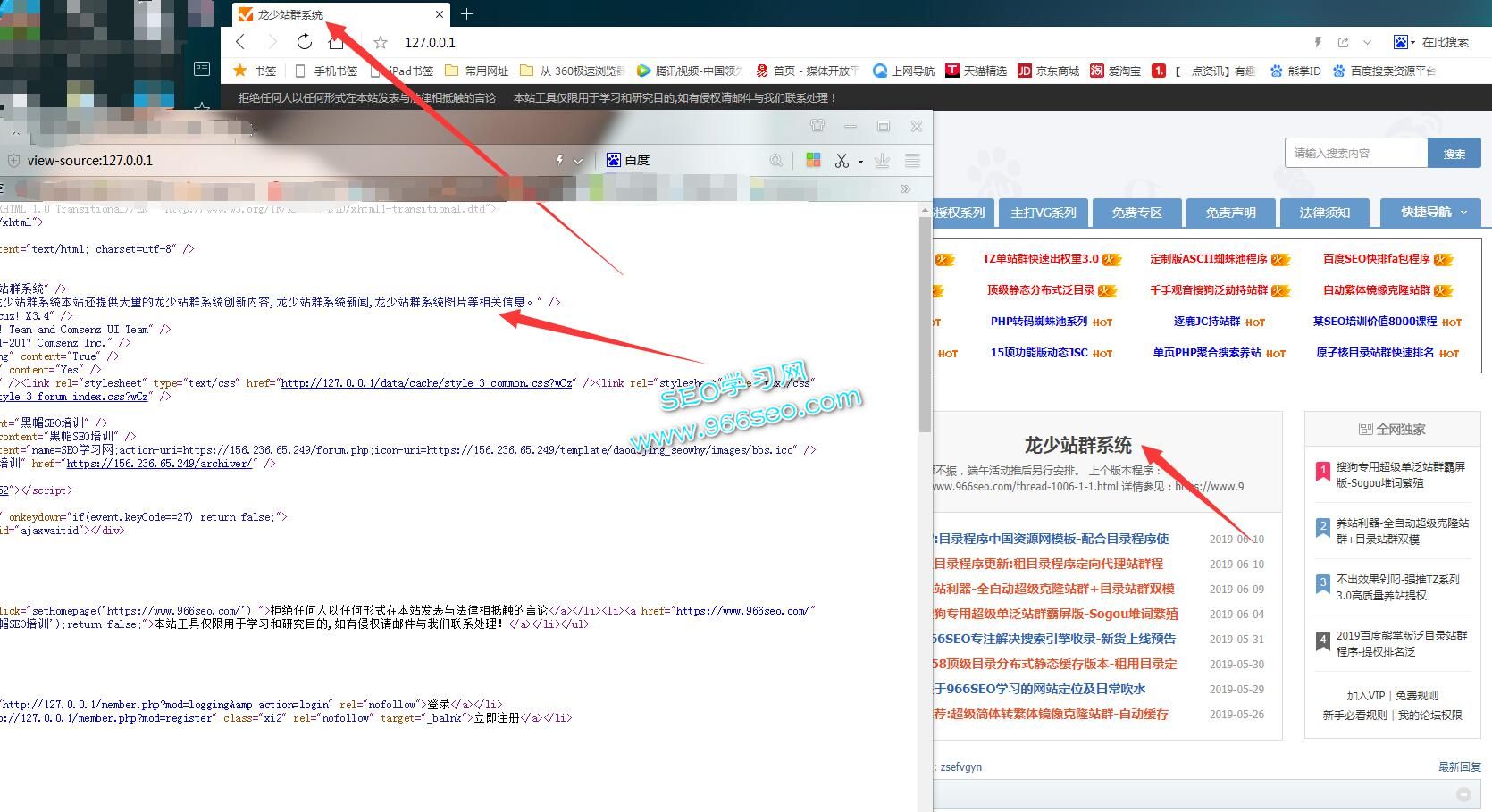Switch to the 主打VG系列 tab
The image size is (1492, 812).
[1044, 213]
